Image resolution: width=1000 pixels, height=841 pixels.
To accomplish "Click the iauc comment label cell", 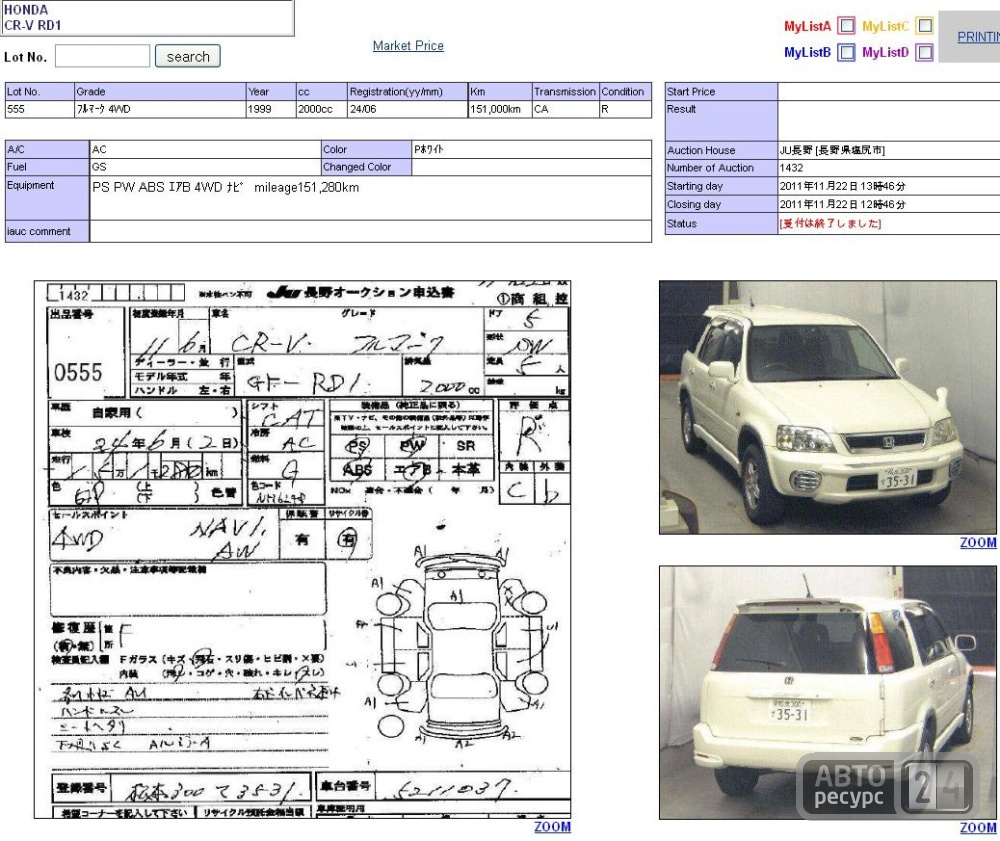I will (x=47, y=231).
